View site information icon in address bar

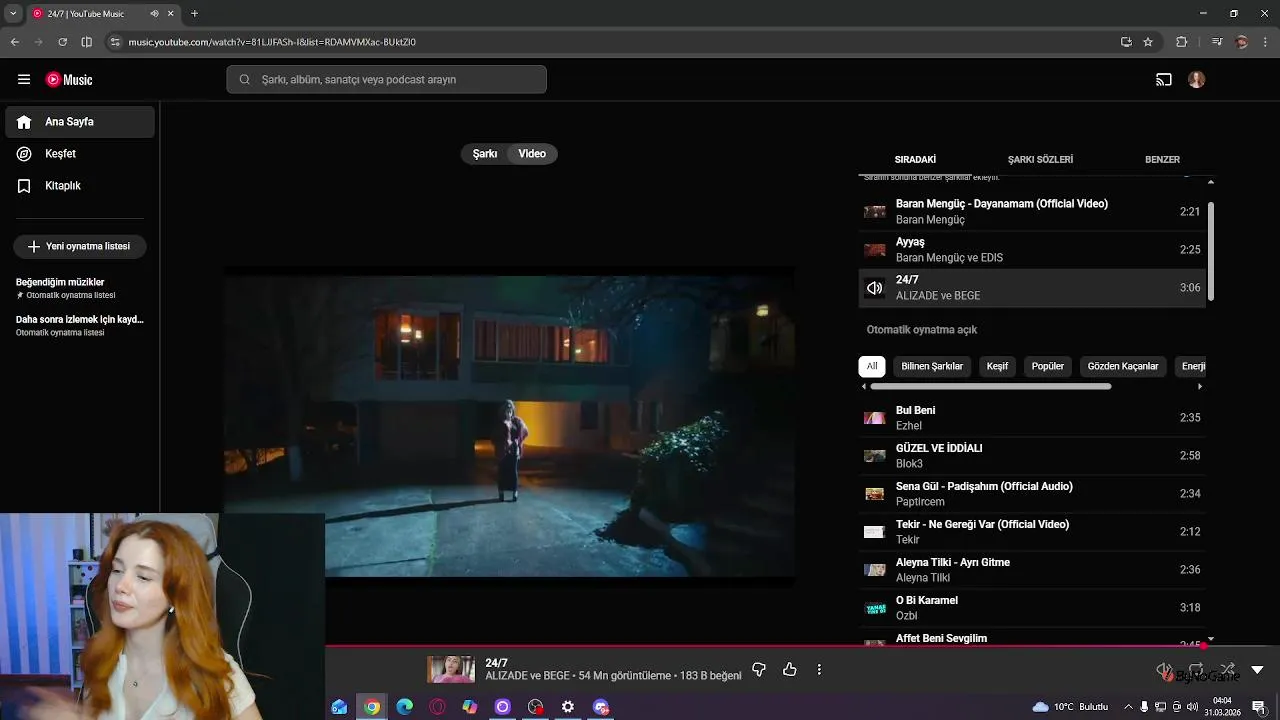click(115, 42)
